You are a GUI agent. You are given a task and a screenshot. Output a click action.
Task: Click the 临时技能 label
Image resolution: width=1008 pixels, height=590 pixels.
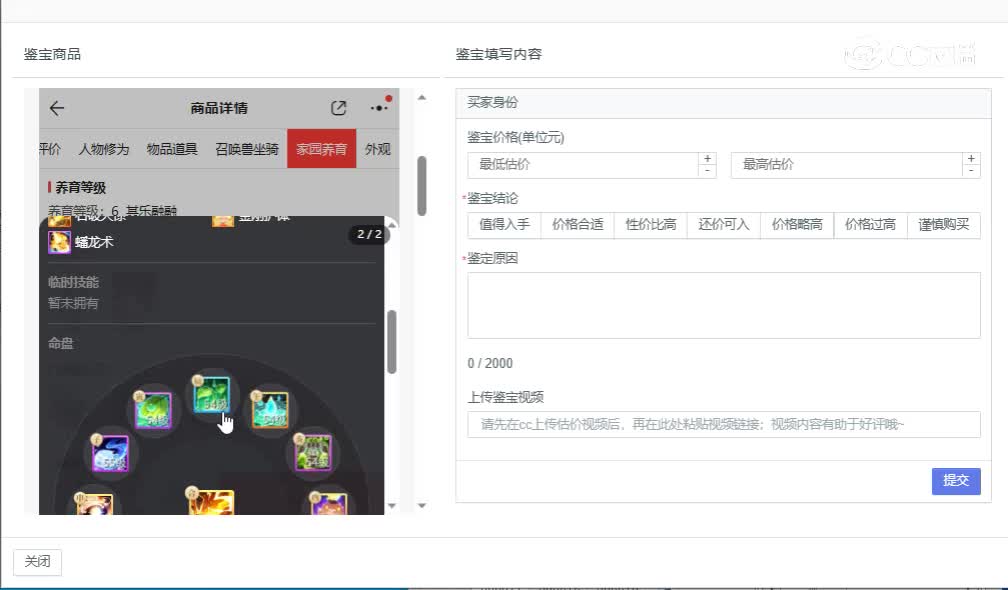click(x=73, y=282)
